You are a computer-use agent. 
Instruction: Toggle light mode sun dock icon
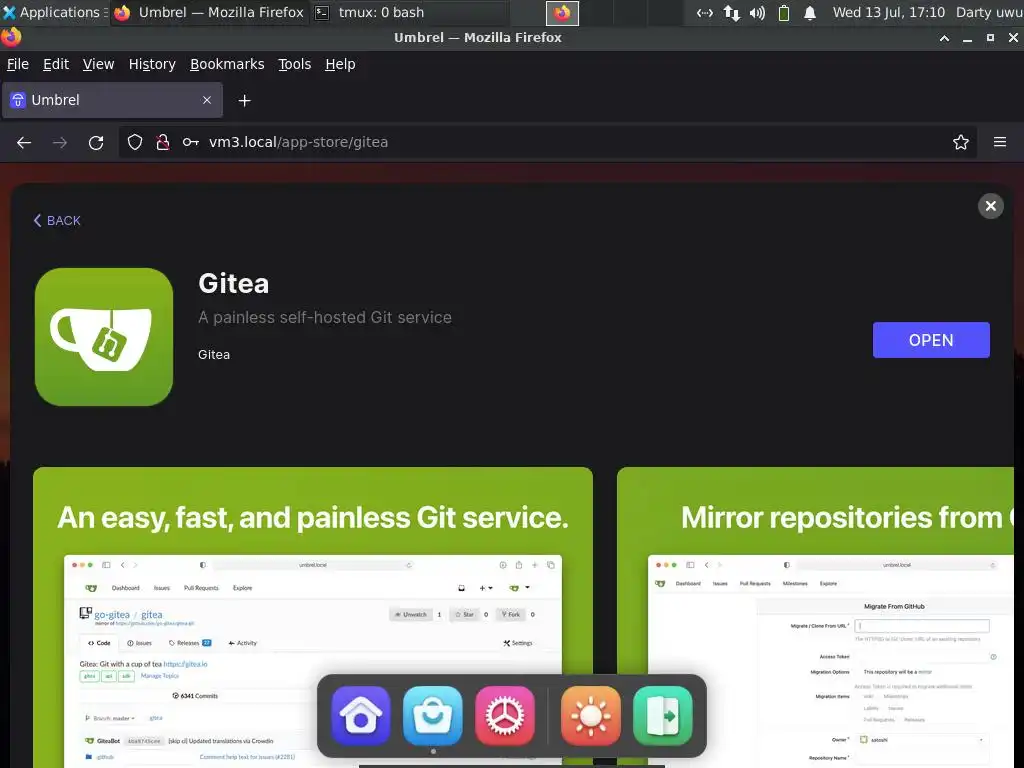click(590, 715)
